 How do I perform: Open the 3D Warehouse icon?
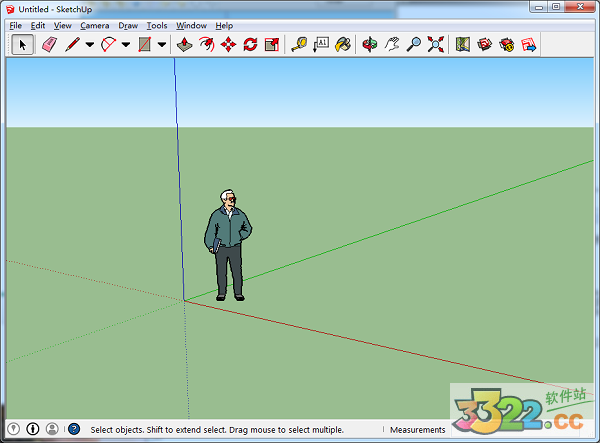coord(484,45)
